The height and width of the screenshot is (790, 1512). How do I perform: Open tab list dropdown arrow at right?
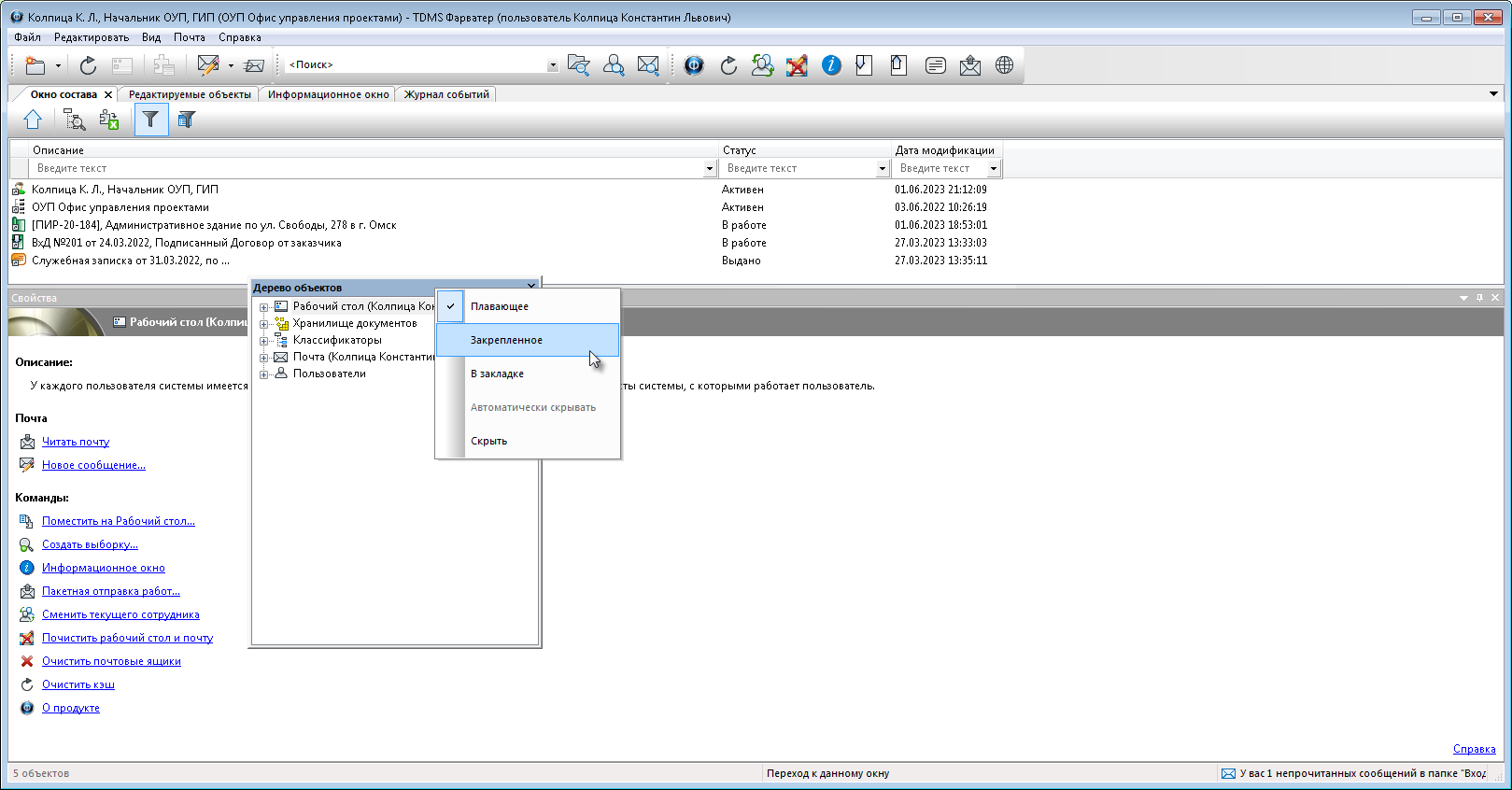1493,93
